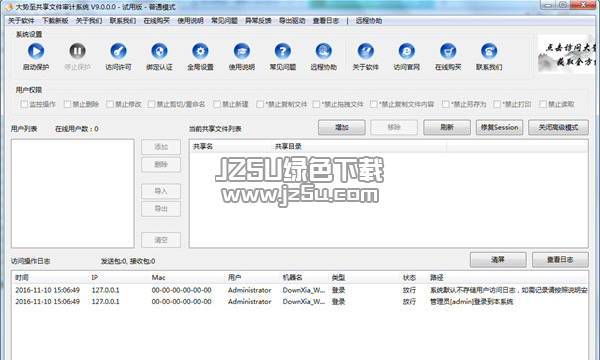Open the 关于软件 menu item
The image size is (600, 360).
[x=21, y=21]
